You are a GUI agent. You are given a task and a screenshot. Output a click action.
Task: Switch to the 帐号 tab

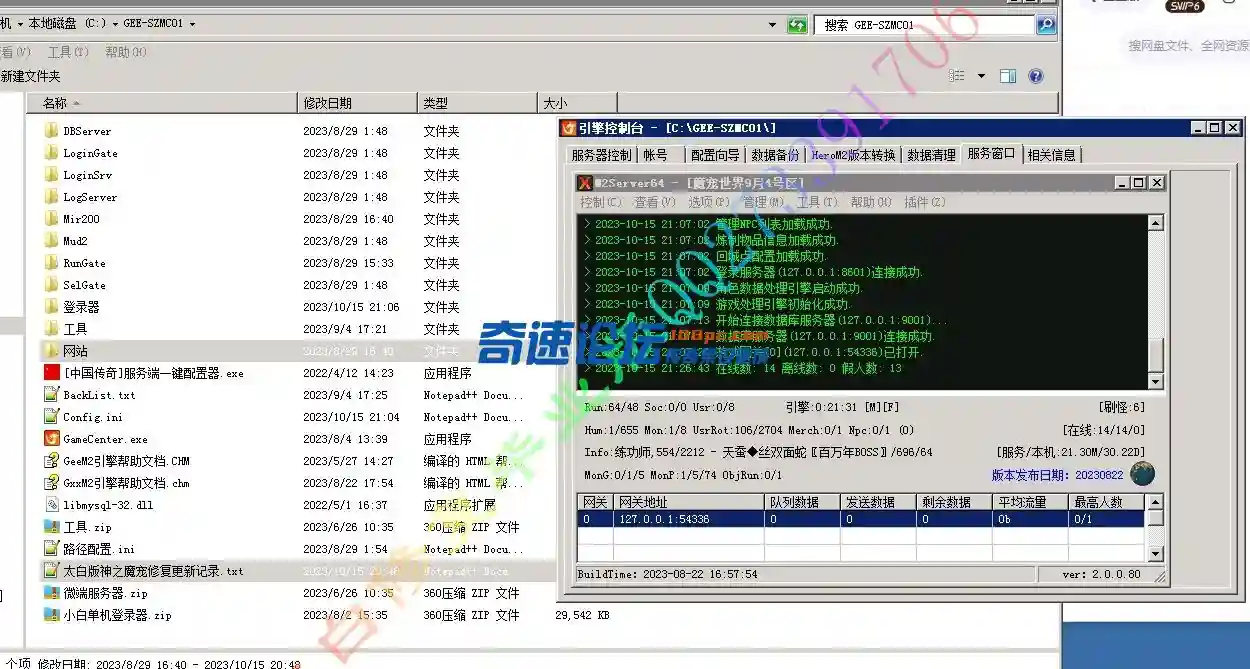[656, 155]
